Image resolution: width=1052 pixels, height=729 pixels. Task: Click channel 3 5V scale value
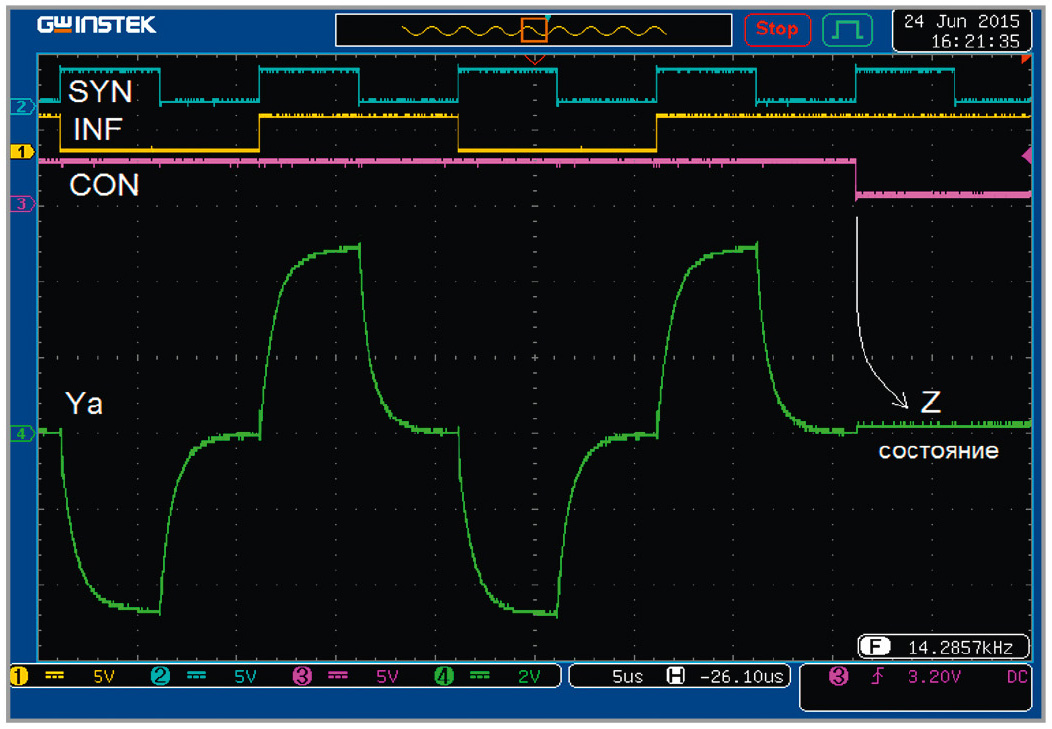coord(387,677)
